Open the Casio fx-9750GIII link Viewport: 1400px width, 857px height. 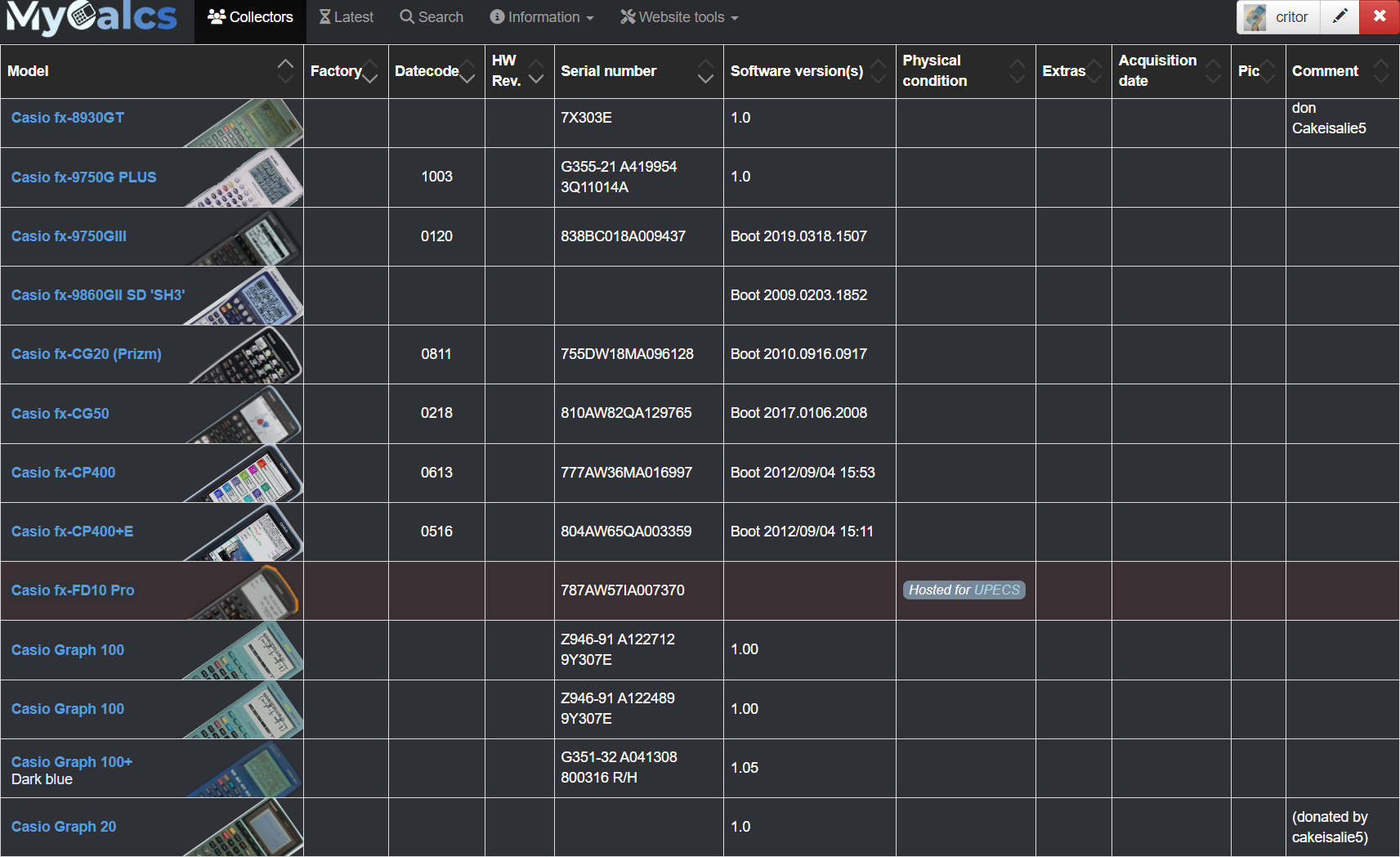(x=69, y=236)
